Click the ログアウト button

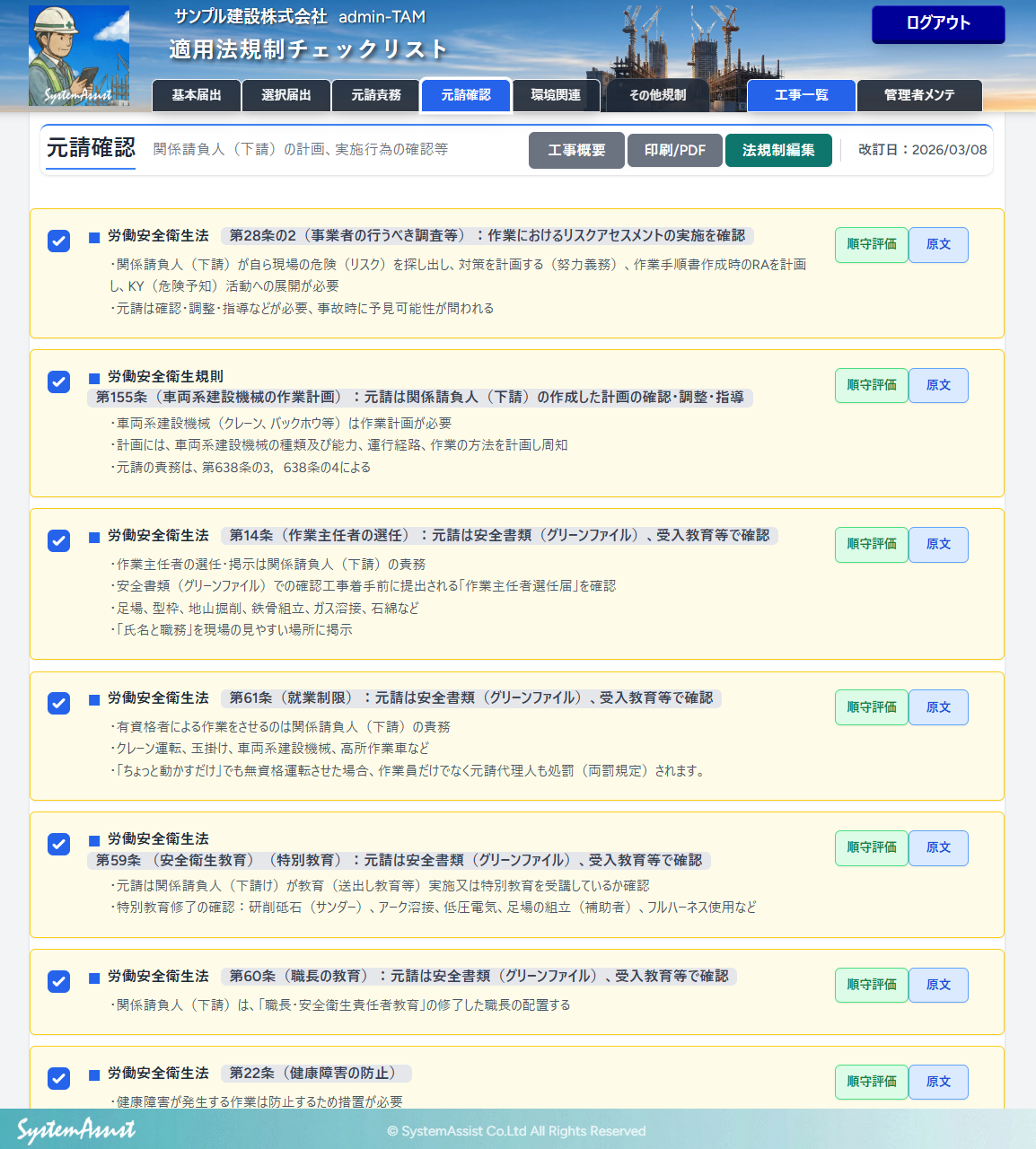coord(938,24)
